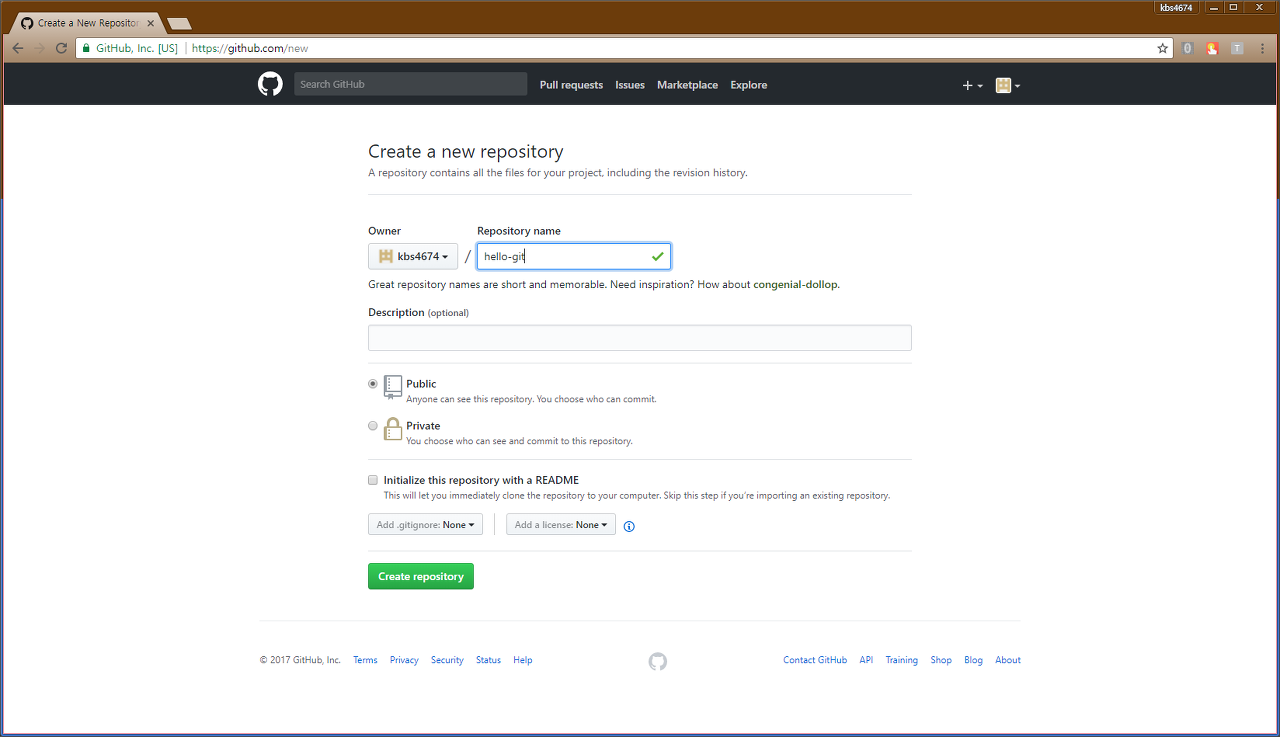Open the Blog footer link

973,660
